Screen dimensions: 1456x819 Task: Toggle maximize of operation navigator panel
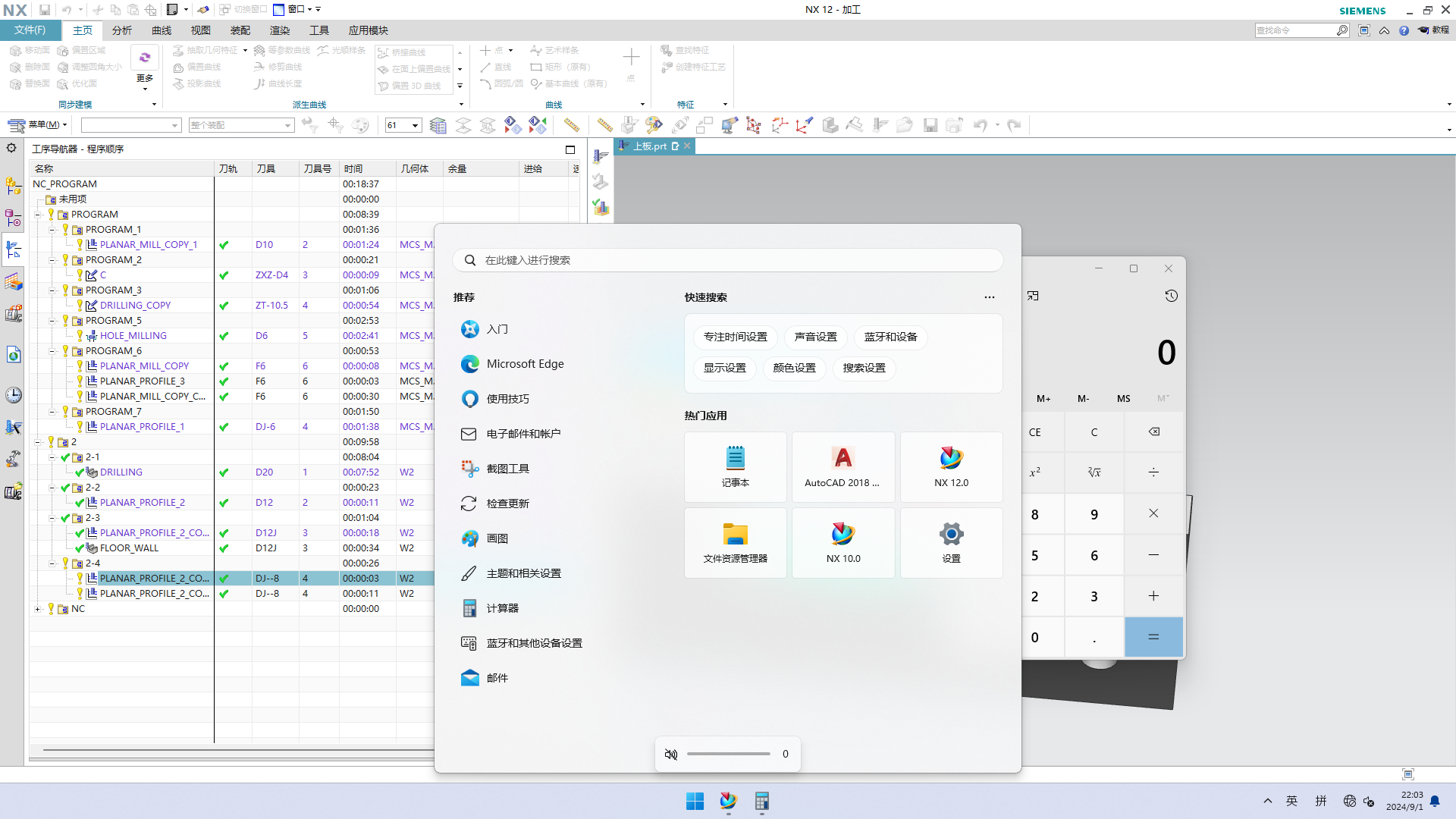point(570,149)
